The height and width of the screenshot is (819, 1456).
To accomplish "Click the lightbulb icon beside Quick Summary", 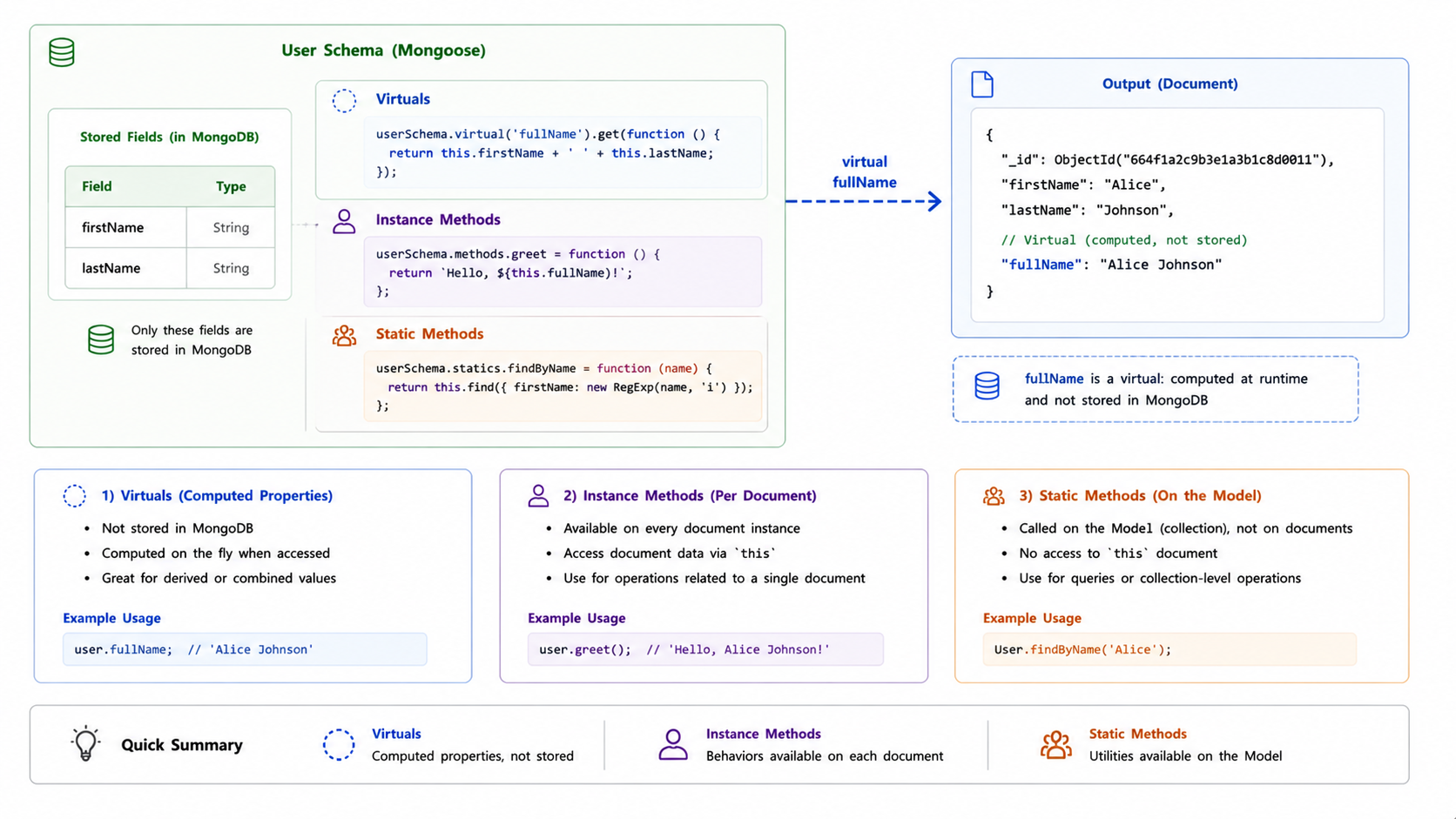I will [x=85, y=744].
